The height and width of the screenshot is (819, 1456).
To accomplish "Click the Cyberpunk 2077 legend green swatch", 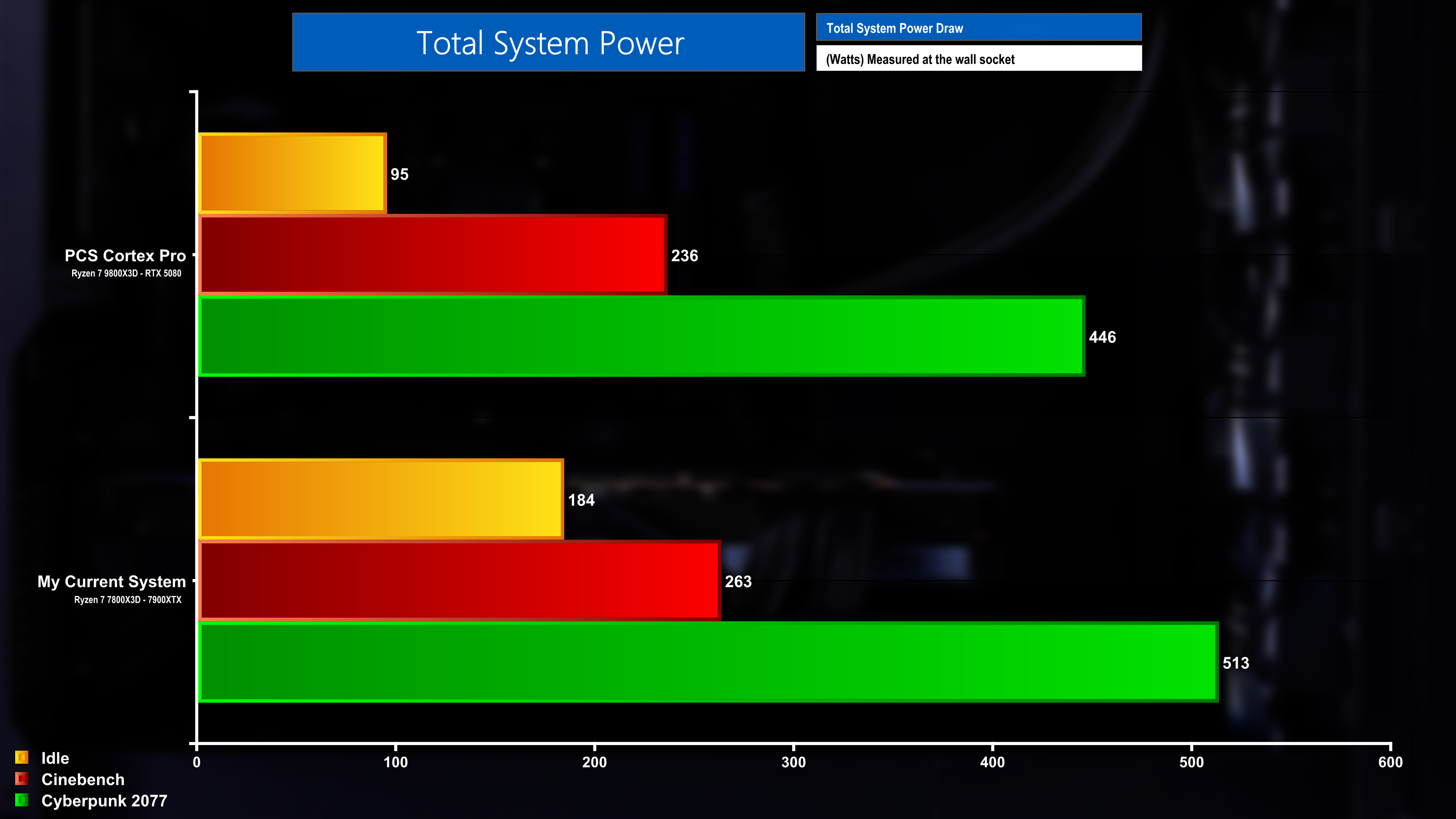I will coord(22,800).
